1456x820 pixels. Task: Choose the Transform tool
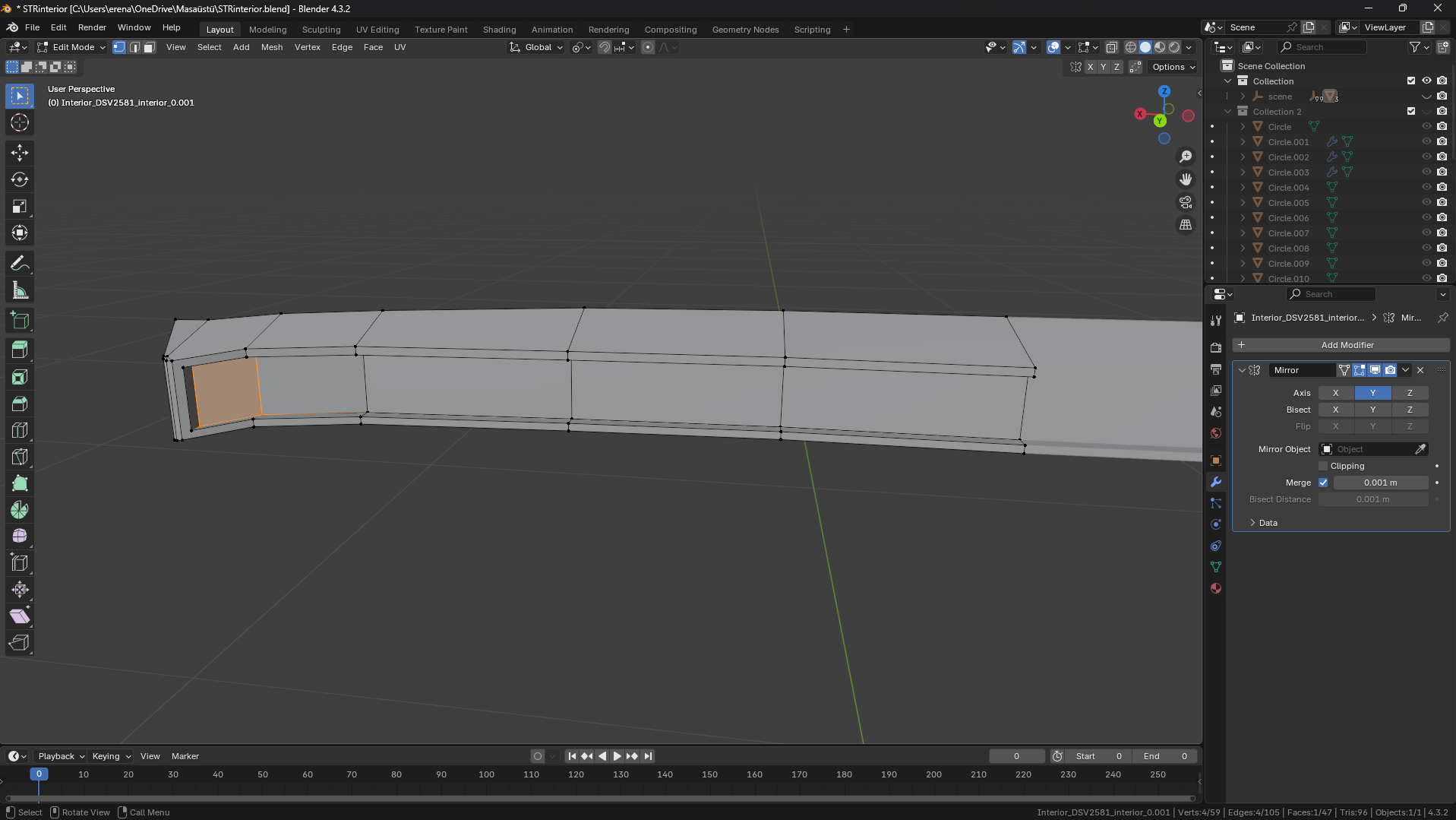click(x=20, y=233)
